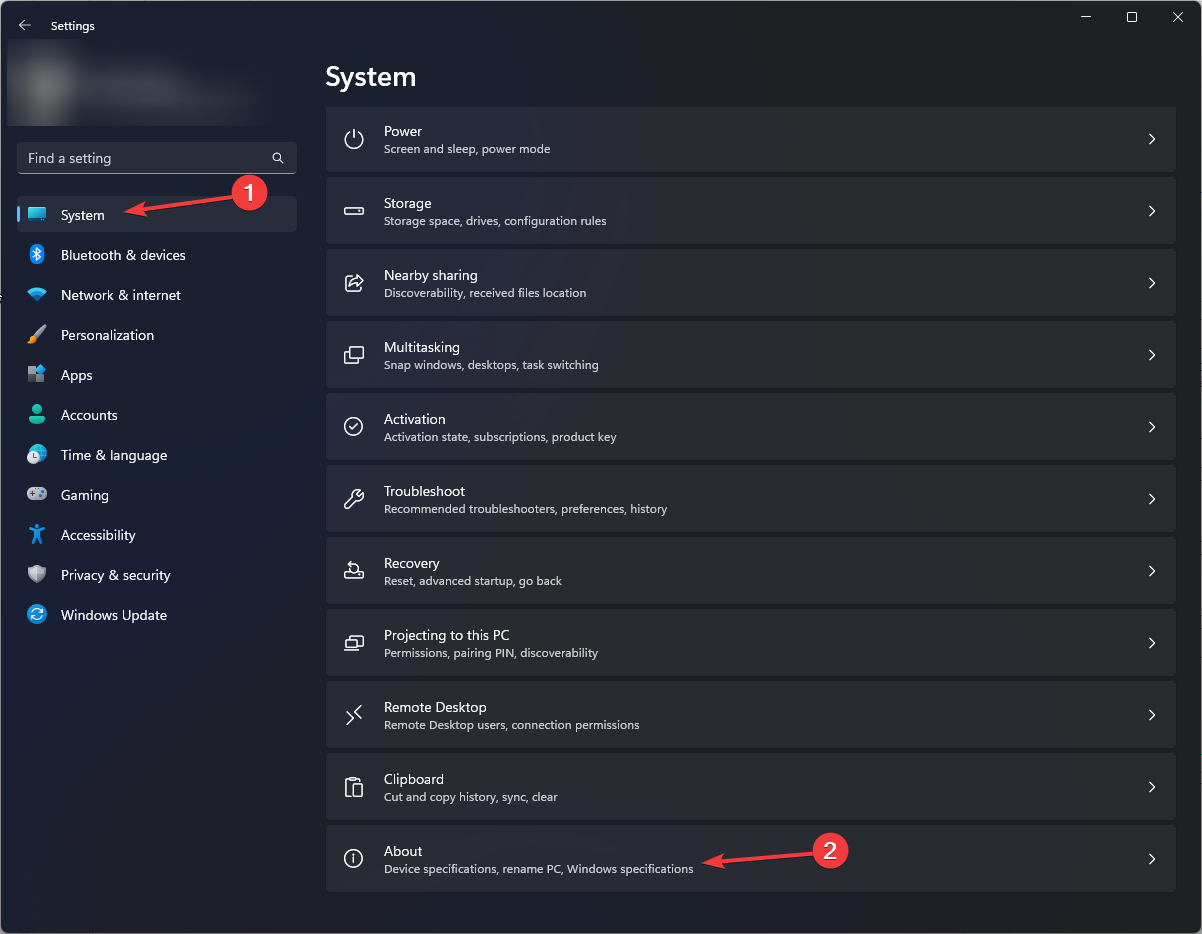Click 'Permissions, pairing PIN, discoverability' text
The image size is (1202, 934).
tap(491, 653)
